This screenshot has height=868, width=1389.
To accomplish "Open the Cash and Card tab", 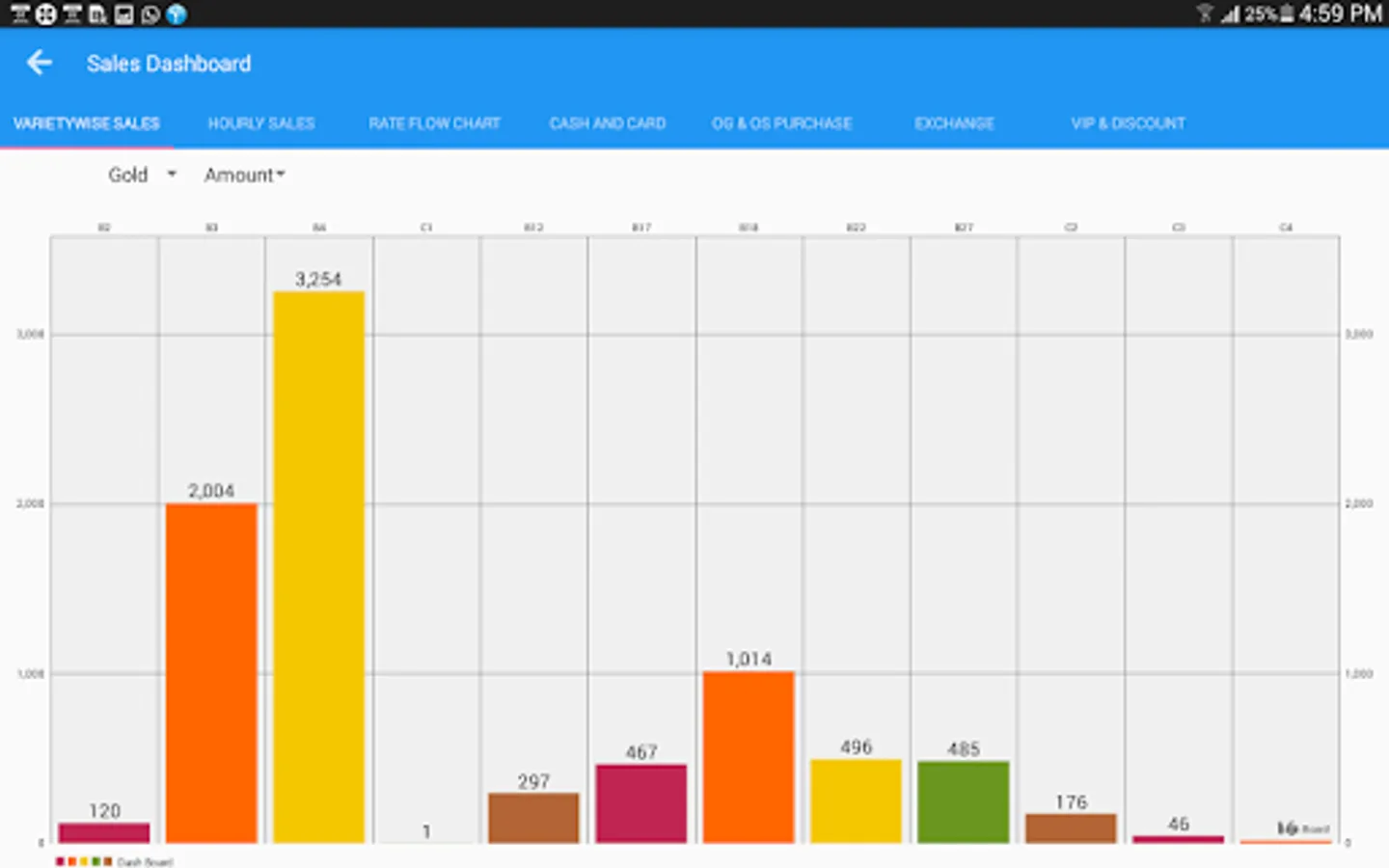I will (x=608, y=123).
